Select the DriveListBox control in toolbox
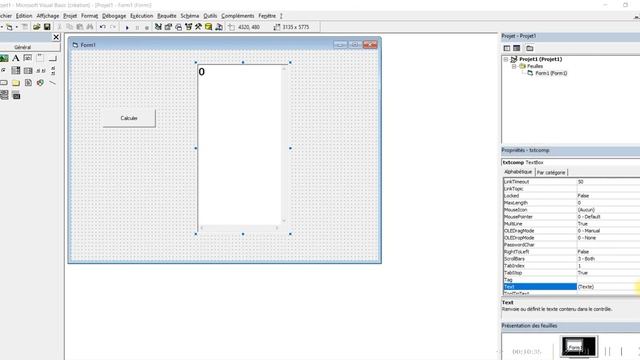The width and height of the screenshot is (640, 360). click(4, 83)
